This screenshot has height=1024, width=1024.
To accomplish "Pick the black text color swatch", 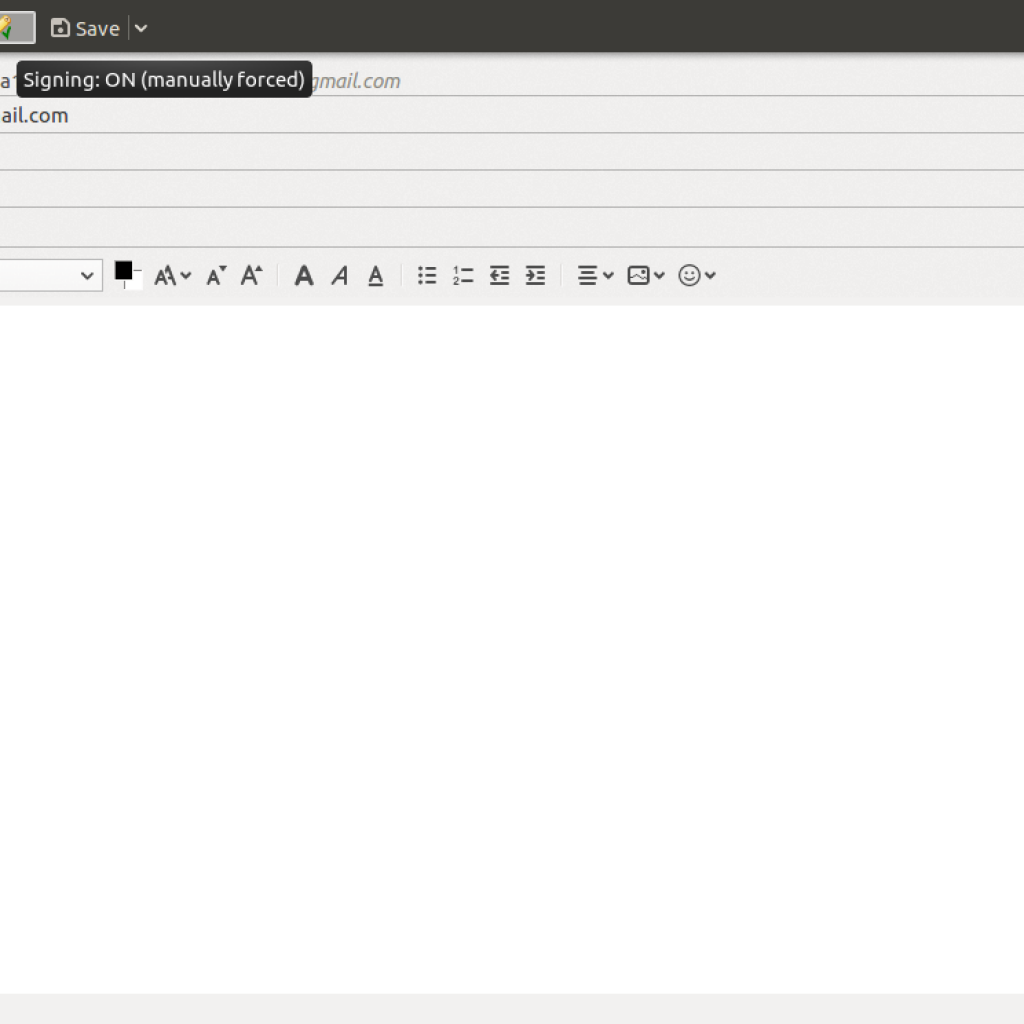I will tap(123, 270).
